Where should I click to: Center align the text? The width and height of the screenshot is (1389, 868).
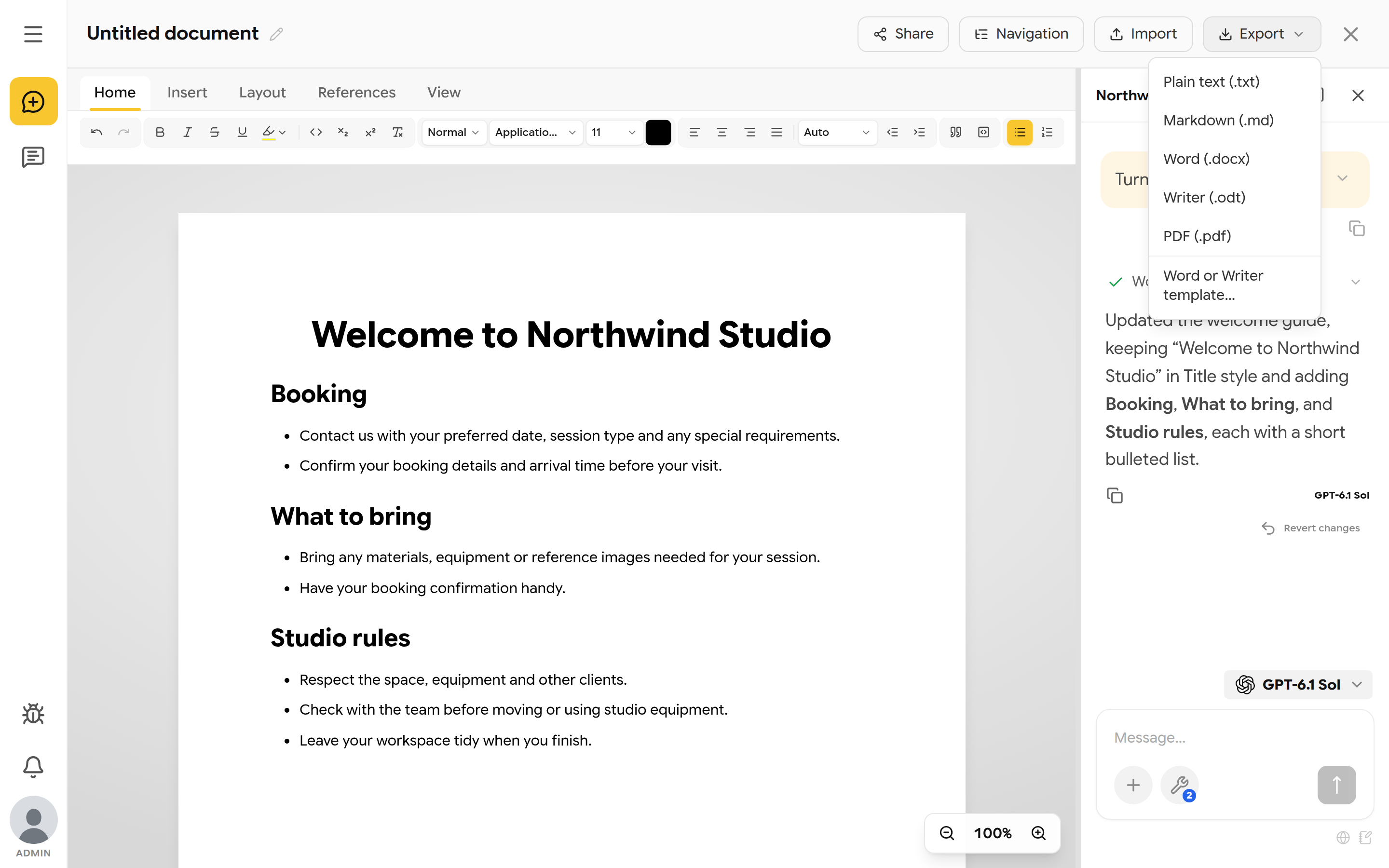coord(722,132)
